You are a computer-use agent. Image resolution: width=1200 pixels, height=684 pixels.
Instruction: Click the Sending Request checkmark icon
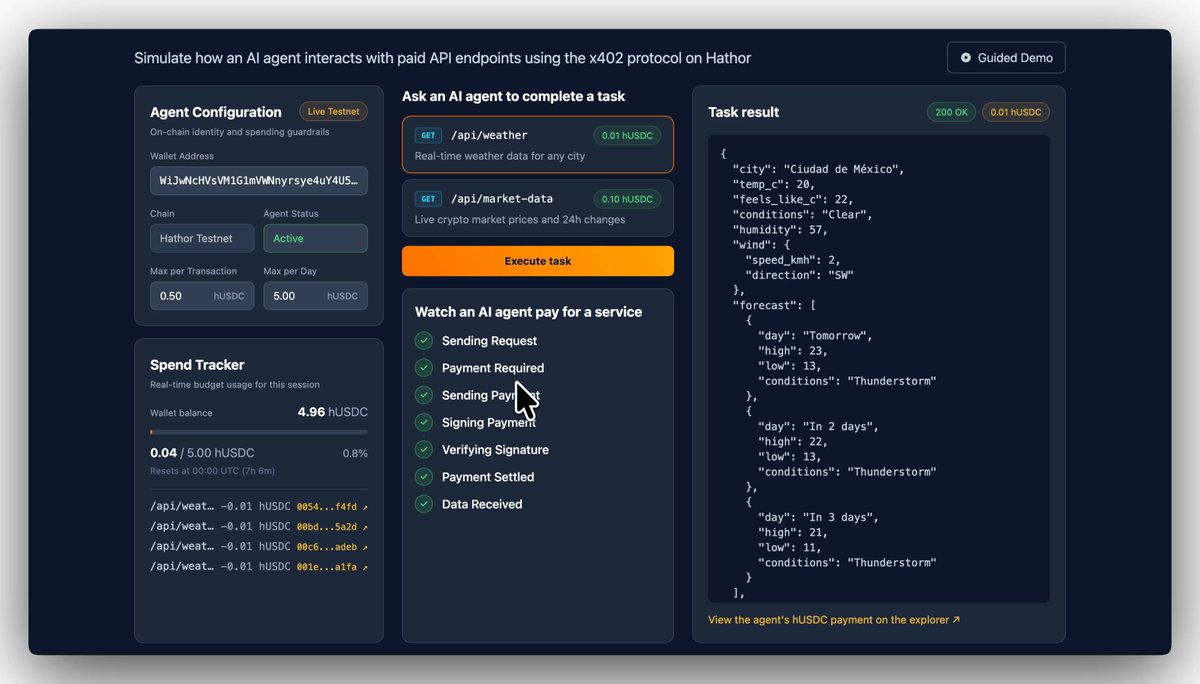[x=424, y=341]
